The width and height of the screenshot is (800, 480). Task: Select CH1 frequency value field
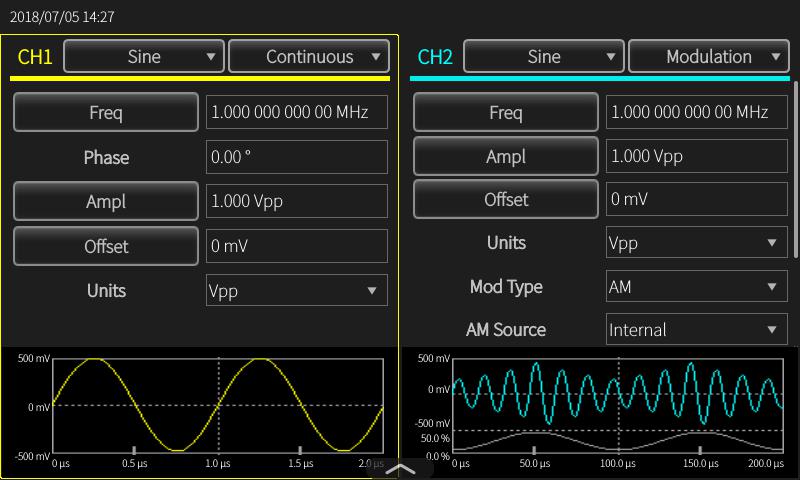point(297,112)
